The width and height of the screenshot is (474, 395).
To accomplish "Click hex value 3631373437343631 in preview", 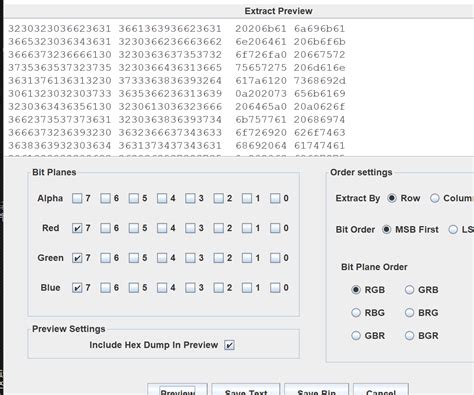I will (170, 146).
